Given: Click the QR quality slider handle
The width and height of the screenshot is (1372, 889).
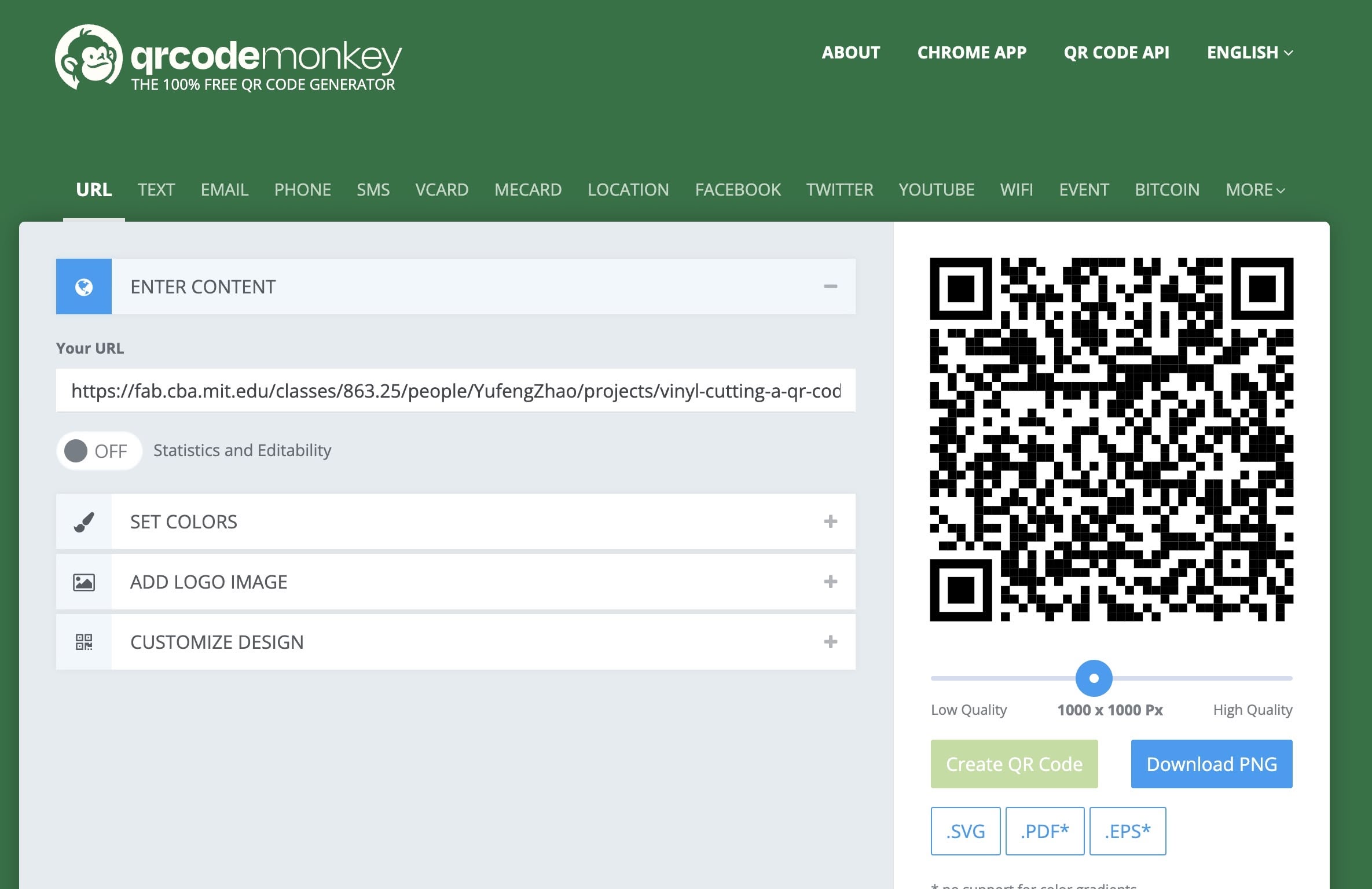Looking at the screenshot, I should click(x=1094, y=678).
